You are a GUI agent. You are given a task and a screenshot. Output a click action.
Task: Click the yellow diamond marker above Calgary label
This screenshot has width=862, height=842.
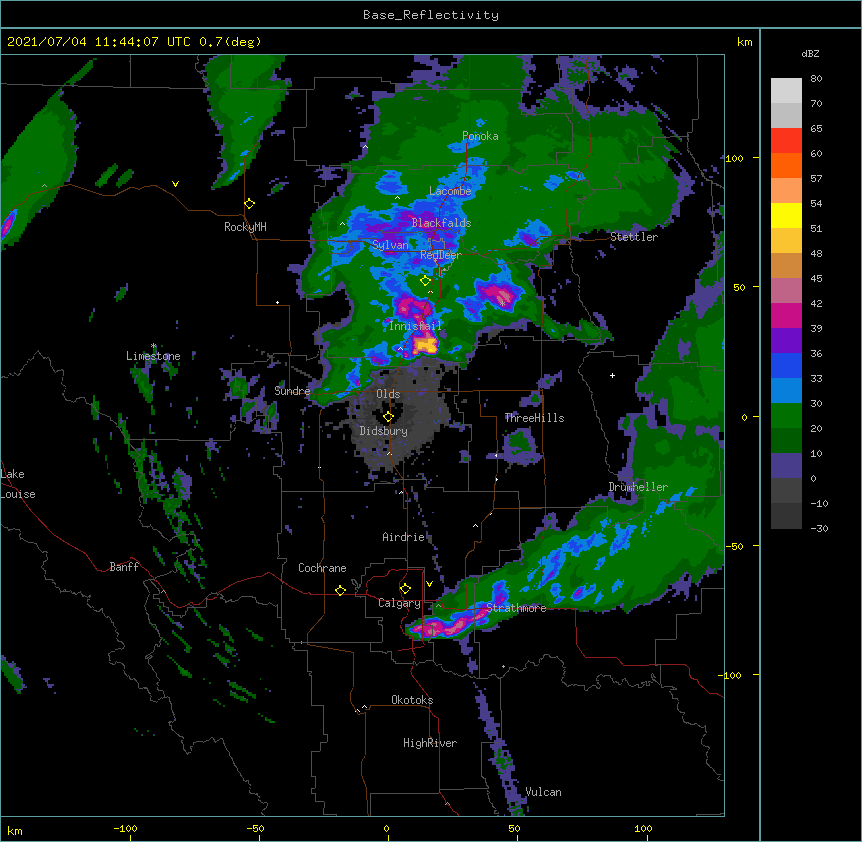click(x=405, y=589)
